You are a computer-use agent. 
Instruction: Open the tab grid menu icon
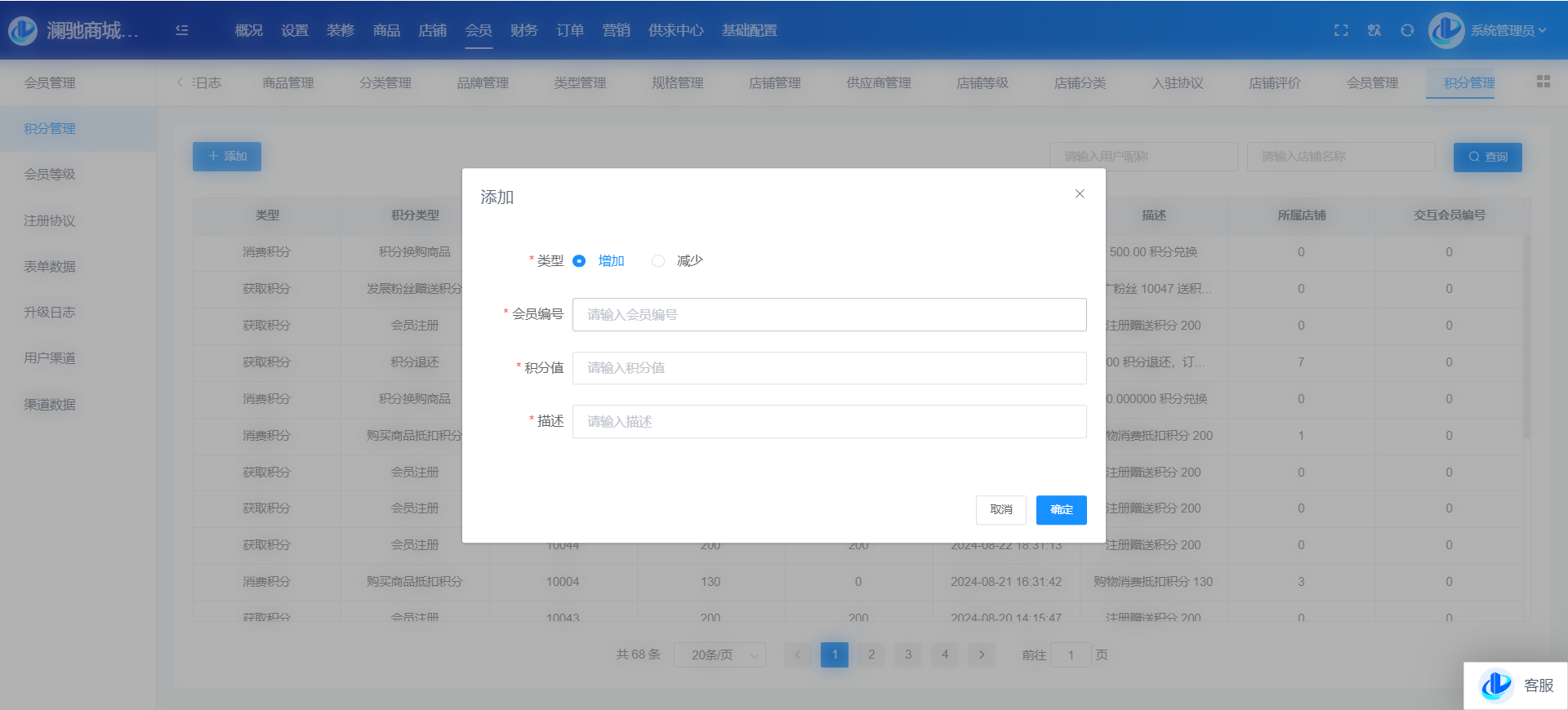click(1543, 82)
